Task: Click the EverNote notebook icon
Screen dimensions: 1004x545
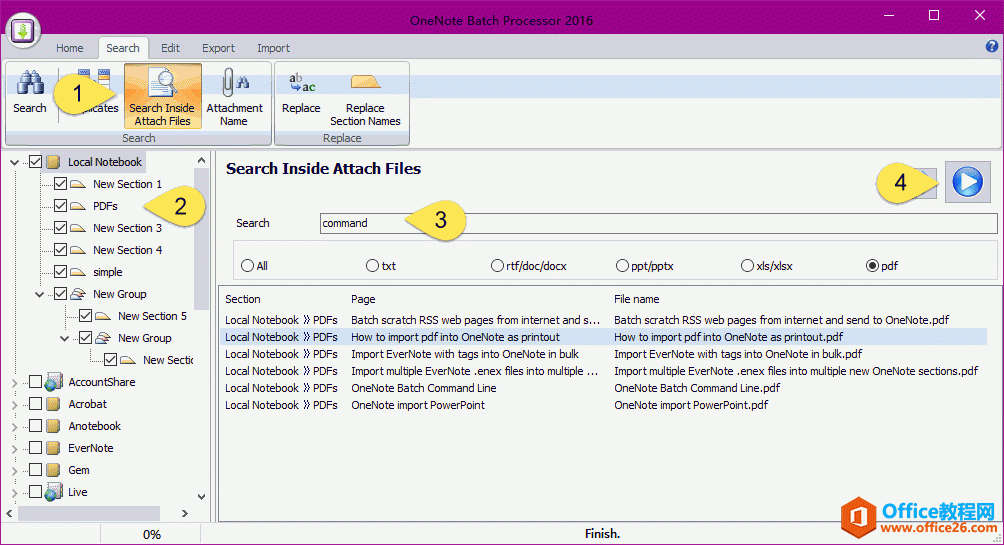Action: [53, 448]
